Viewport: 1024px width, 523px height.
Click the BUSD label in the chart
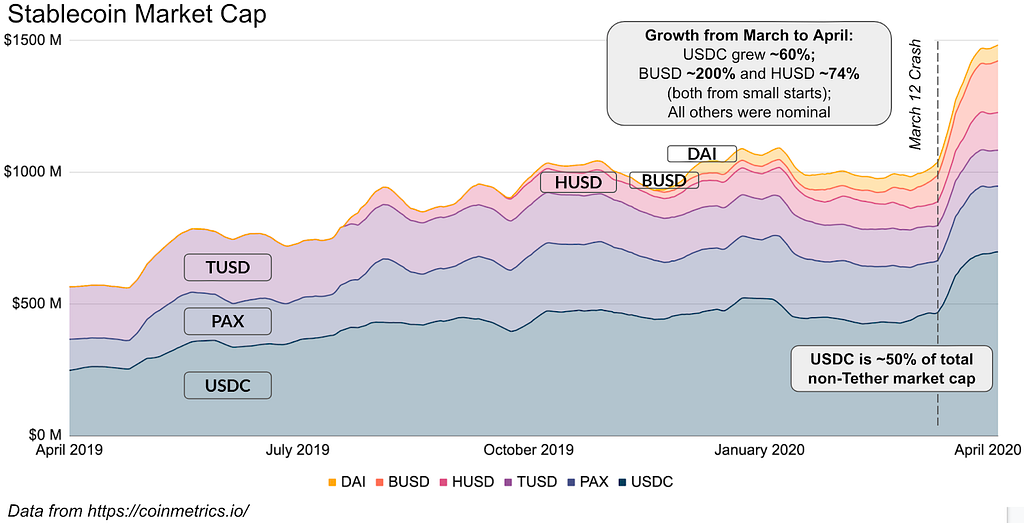(664, 180)
